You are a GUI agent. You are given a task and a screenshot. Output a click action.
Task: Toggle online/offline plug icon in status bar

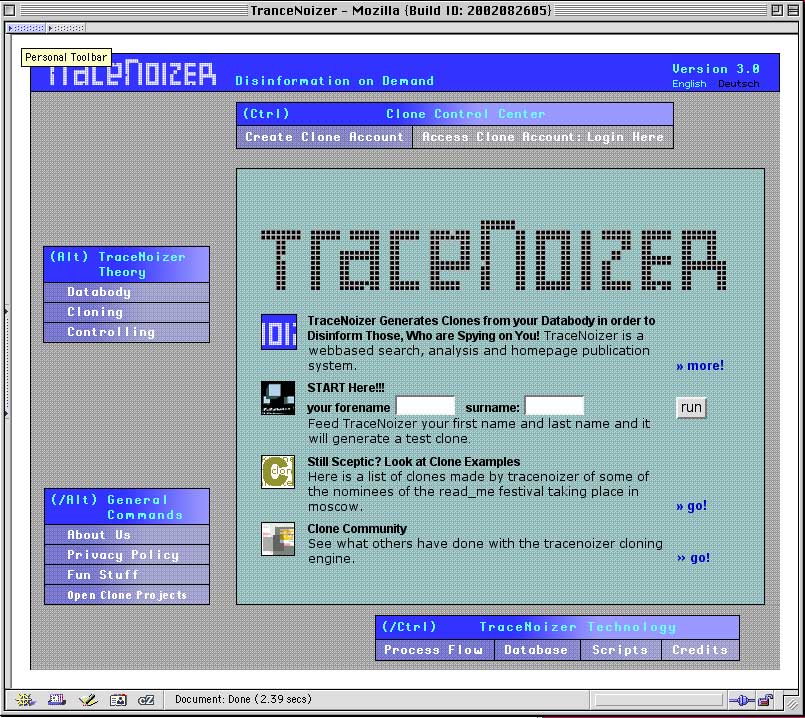tap(741, 700)
